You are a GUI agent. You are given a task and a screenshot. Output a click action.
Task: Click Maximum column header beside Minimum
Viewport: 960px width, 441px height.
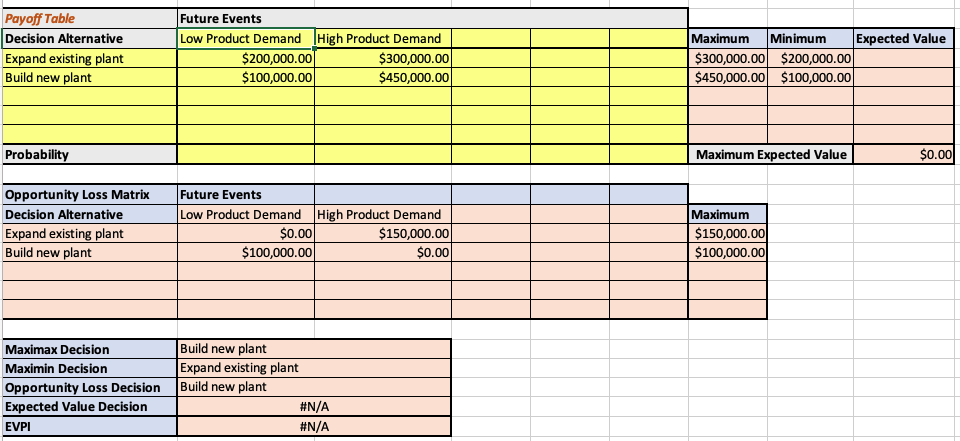[x=728, y=39]
